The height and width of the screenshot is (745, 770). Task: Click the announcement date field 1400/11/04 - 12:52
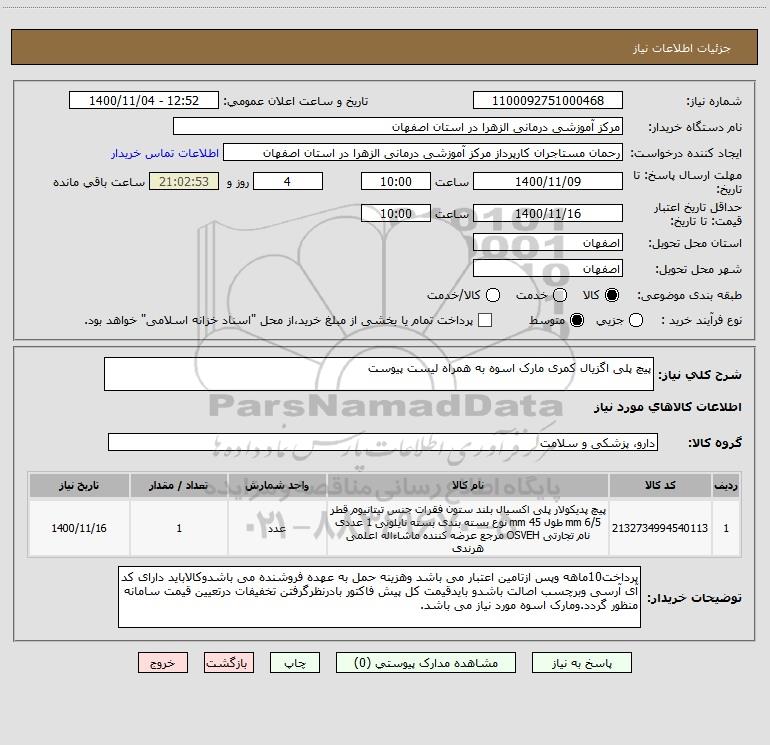(144, 101)
